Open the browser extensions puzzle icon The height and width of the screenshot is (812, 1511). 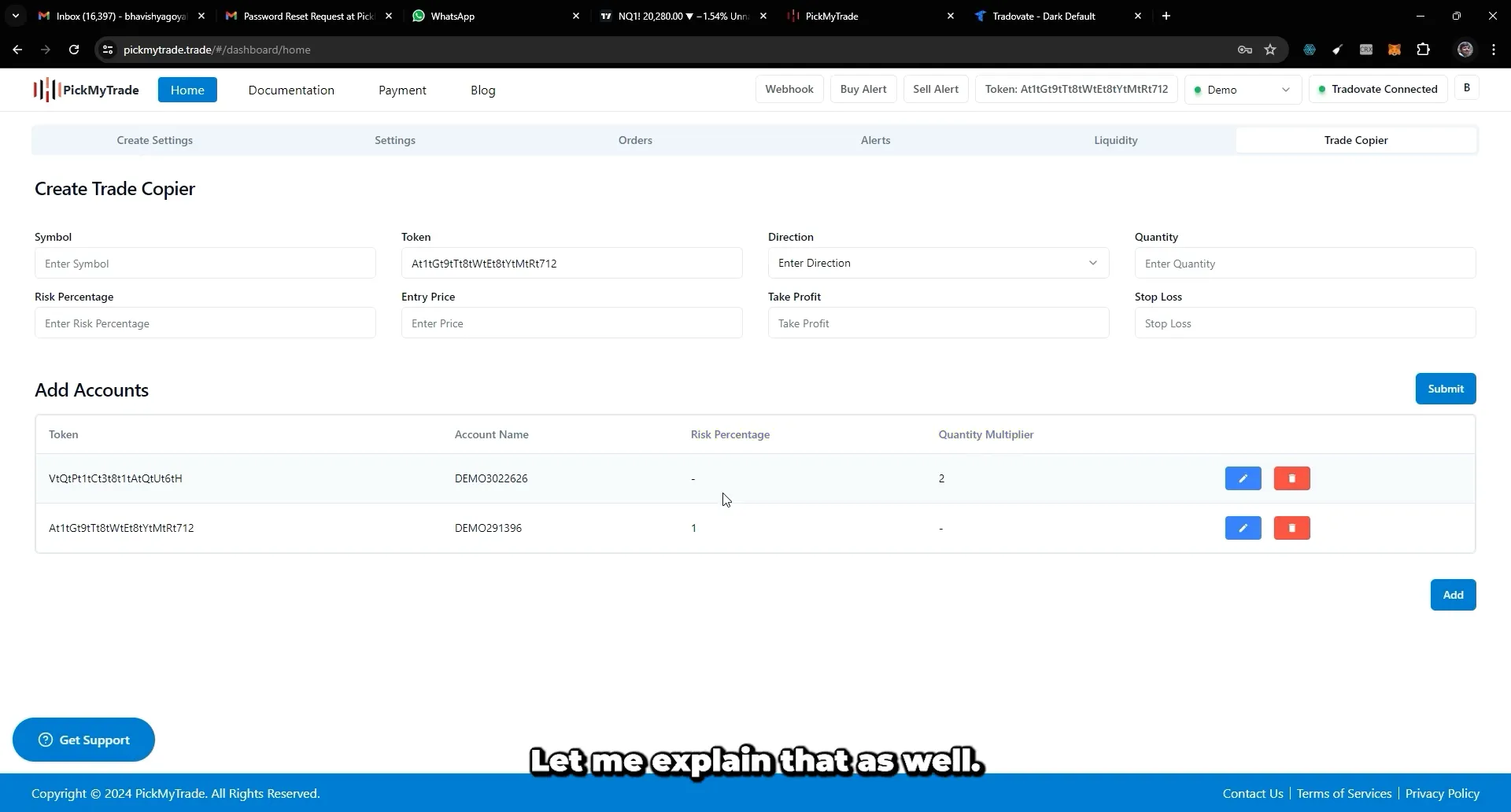[1423, 50]
